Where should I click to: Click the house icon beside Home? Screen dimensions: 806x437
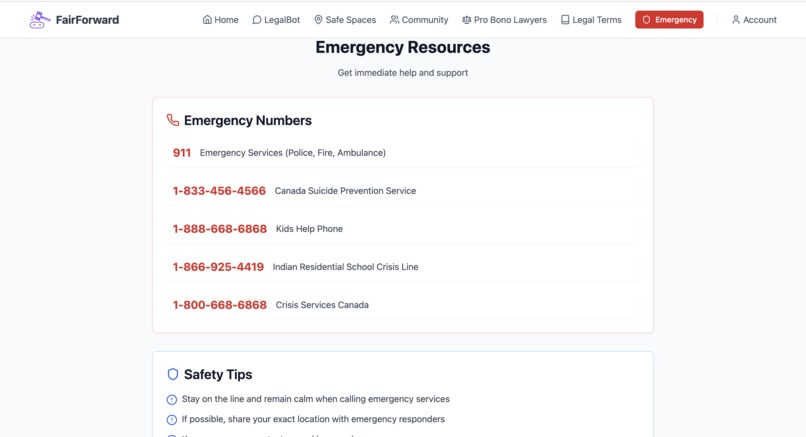207,20
